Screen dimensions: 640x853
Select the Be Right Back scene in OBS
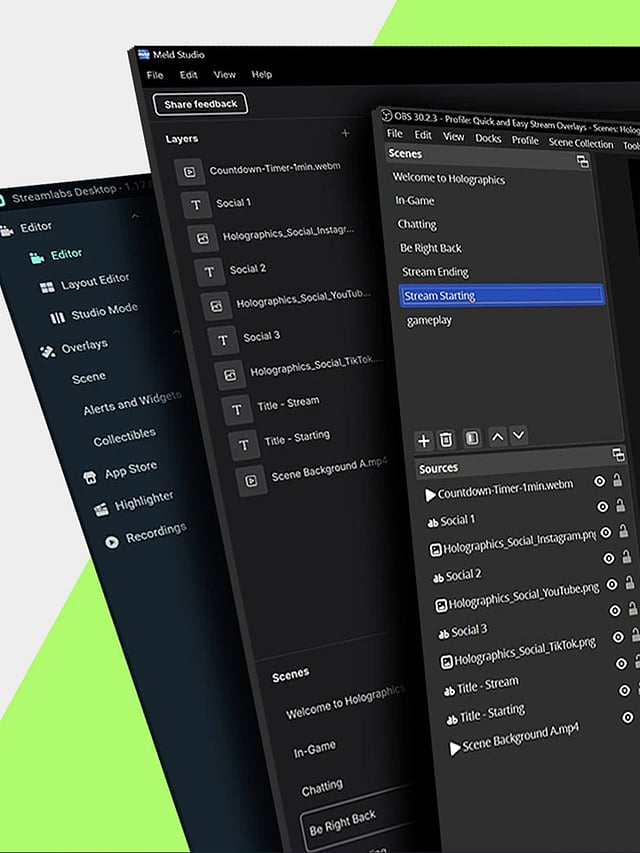point(430,248)
